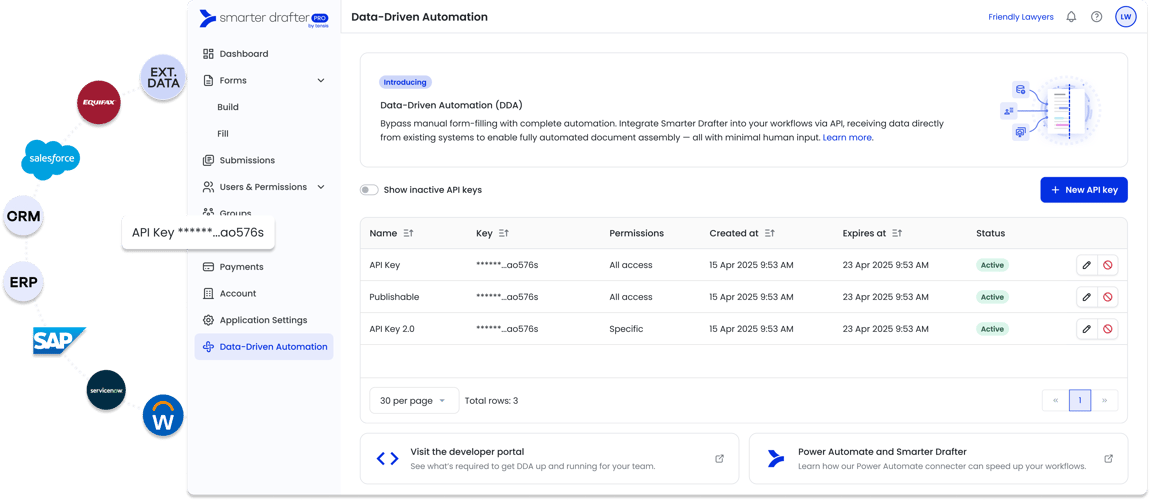Go to Dashboard in sidebar

243,54
